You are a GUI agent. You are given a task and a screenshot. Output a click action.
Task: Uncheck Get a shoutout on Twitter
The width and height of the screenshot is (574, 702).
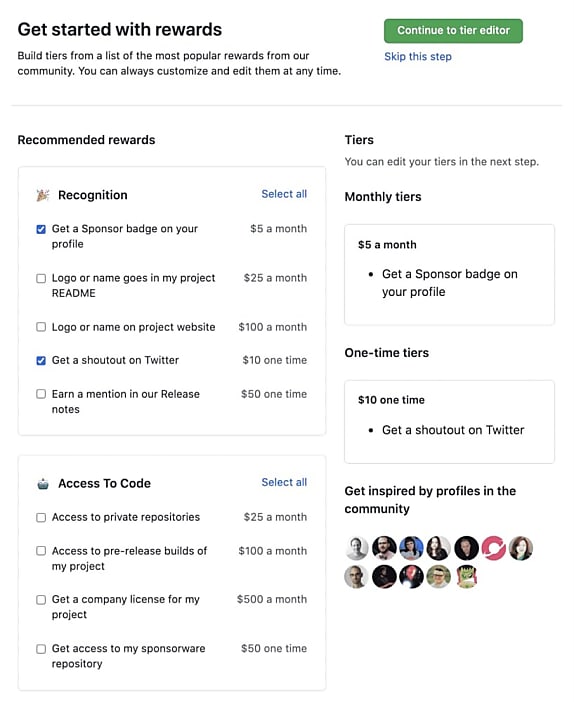(x=41, y=360)
